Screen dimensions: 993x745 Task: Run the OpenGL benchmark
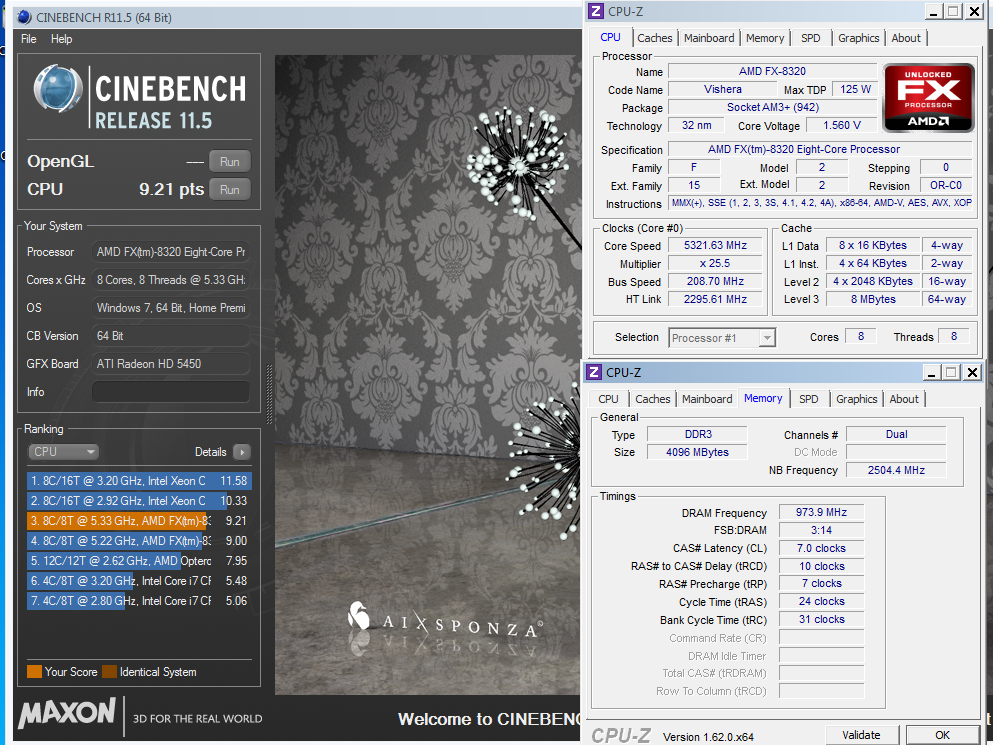(x=229, y=162)
